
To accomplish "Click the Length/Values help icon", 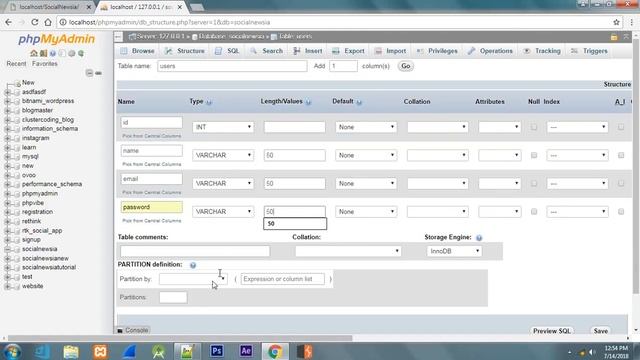I will [309, 102].
